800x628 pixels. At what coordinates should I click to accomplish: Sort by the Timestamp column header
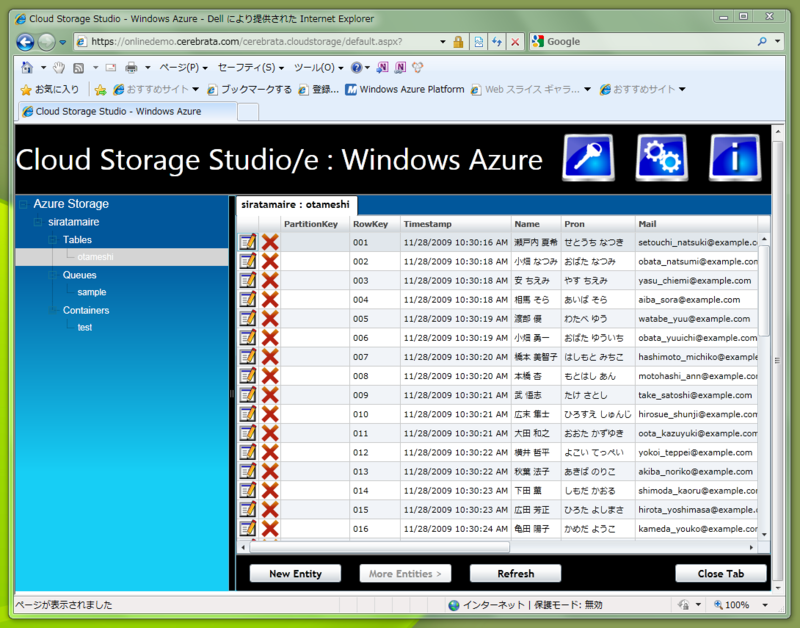coord(456,224)
